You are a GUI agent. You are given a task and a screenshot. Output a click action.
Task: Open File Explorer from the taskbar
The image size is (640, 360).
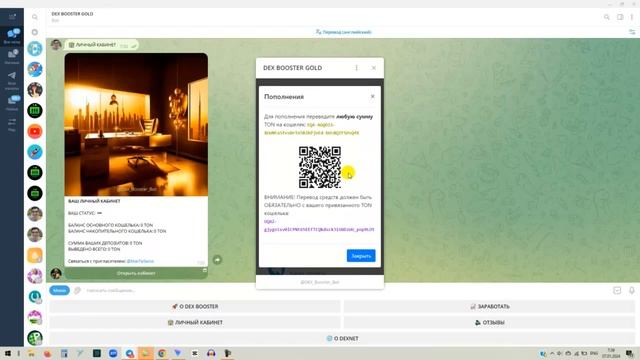tap(31, 353)
